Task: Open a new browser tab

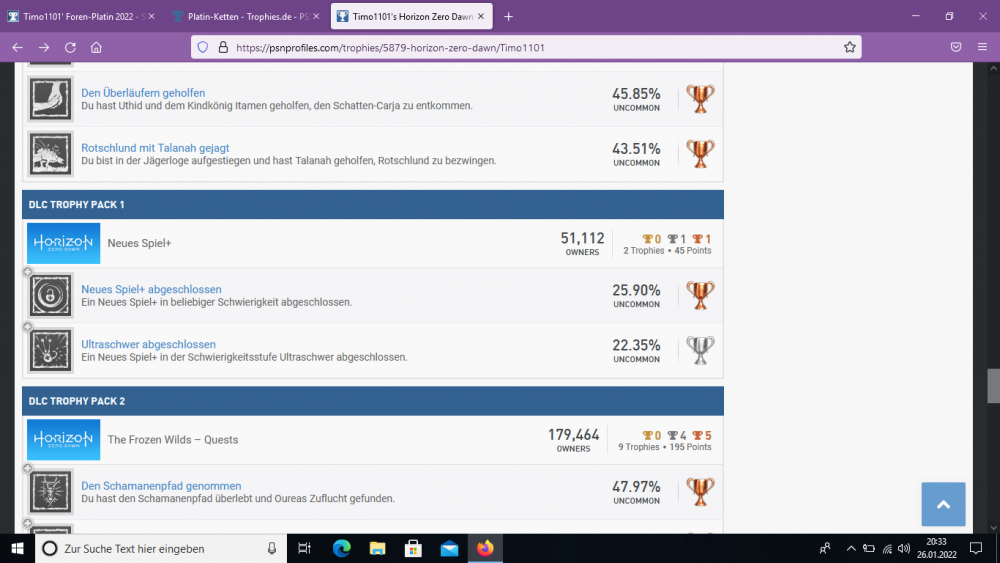Action: click(x=508, y=16)
